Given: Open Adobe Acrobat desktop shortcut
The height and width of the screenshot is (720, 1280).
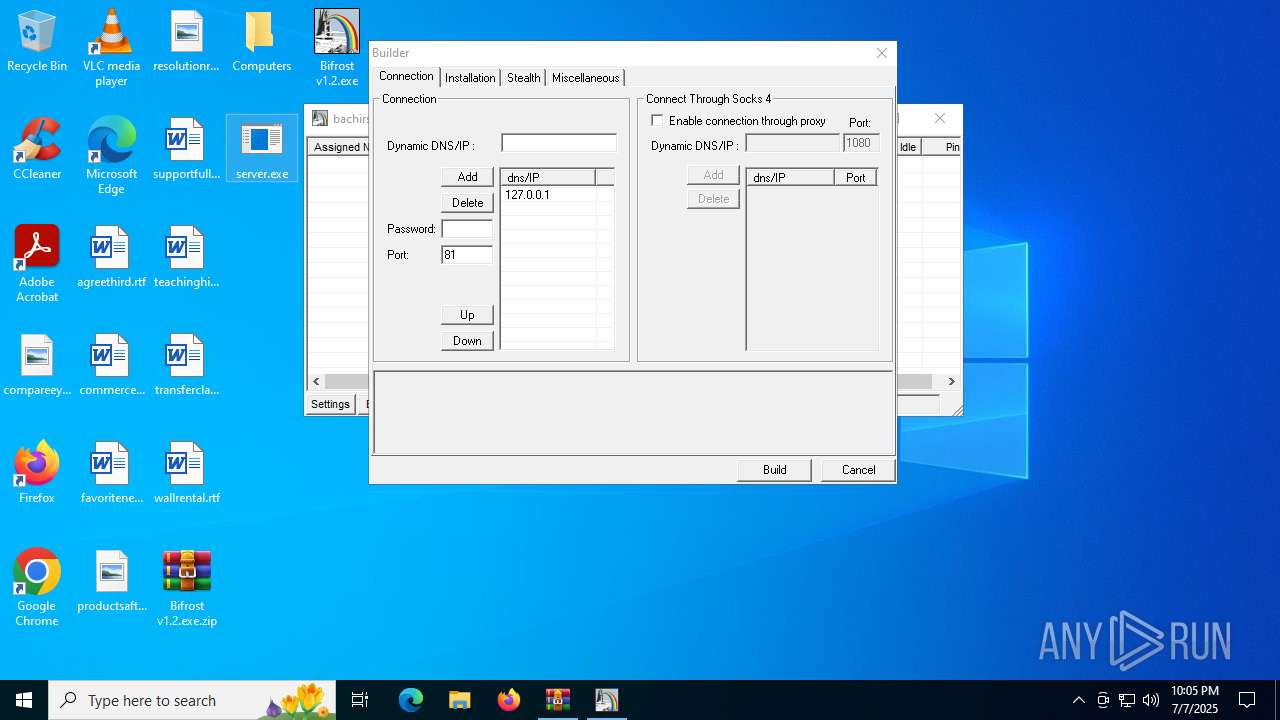Looking at the screenshot, I should point(37,264).
